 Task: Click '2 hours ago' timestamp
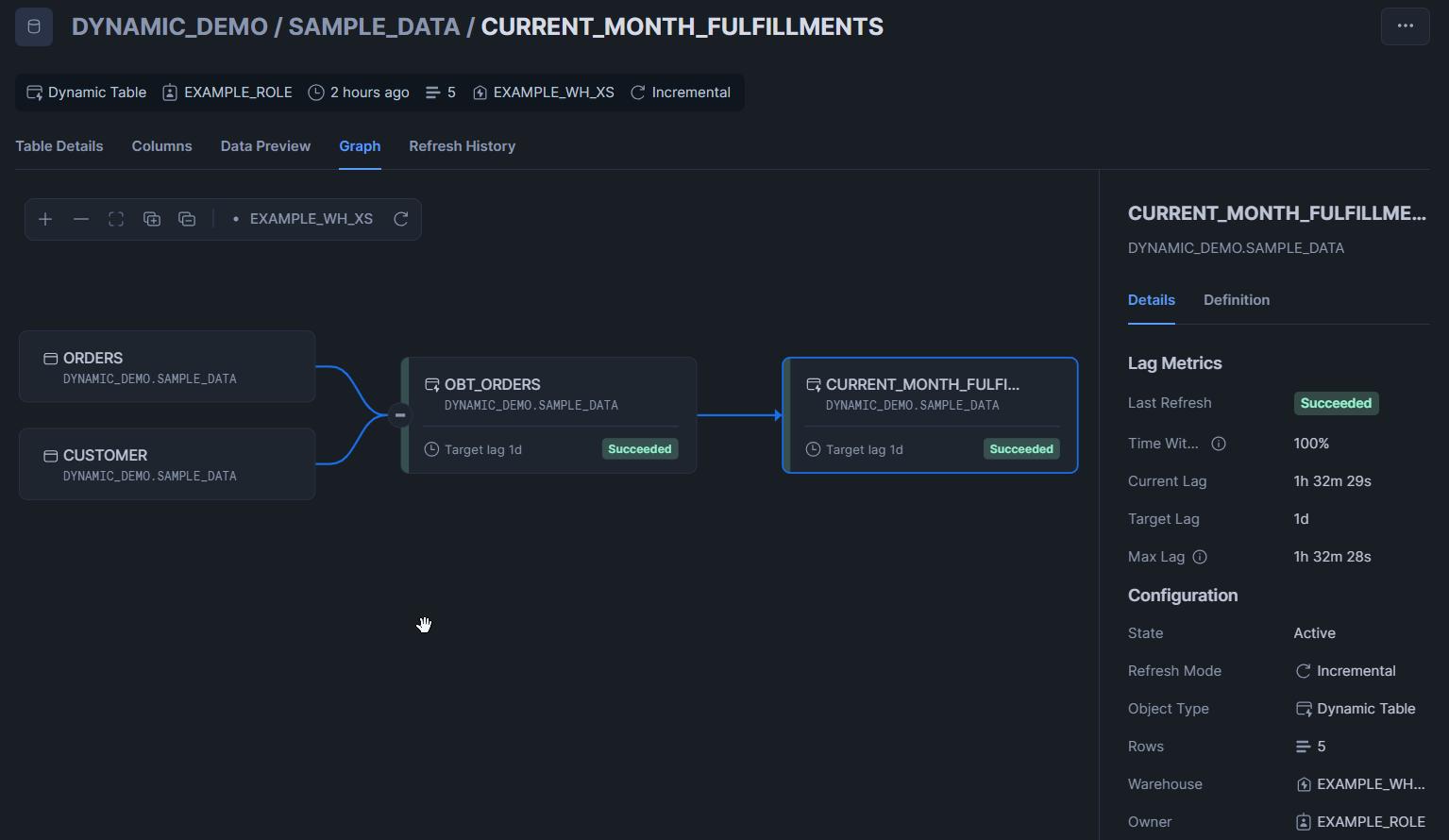(370, 92)
